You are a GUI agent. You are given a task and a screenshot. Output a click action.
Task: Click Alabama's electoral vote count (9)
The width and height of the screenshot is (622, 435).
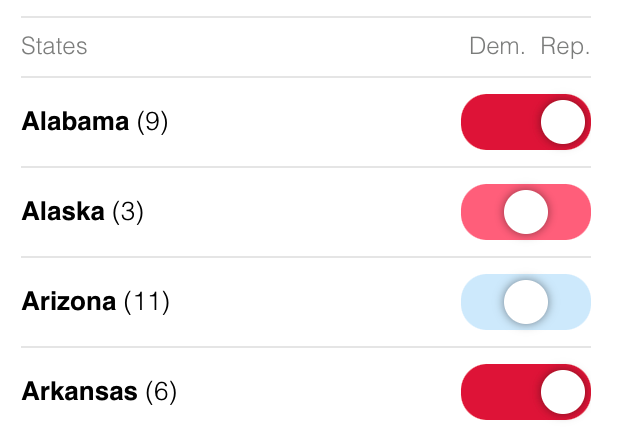(x=151, y=122)
